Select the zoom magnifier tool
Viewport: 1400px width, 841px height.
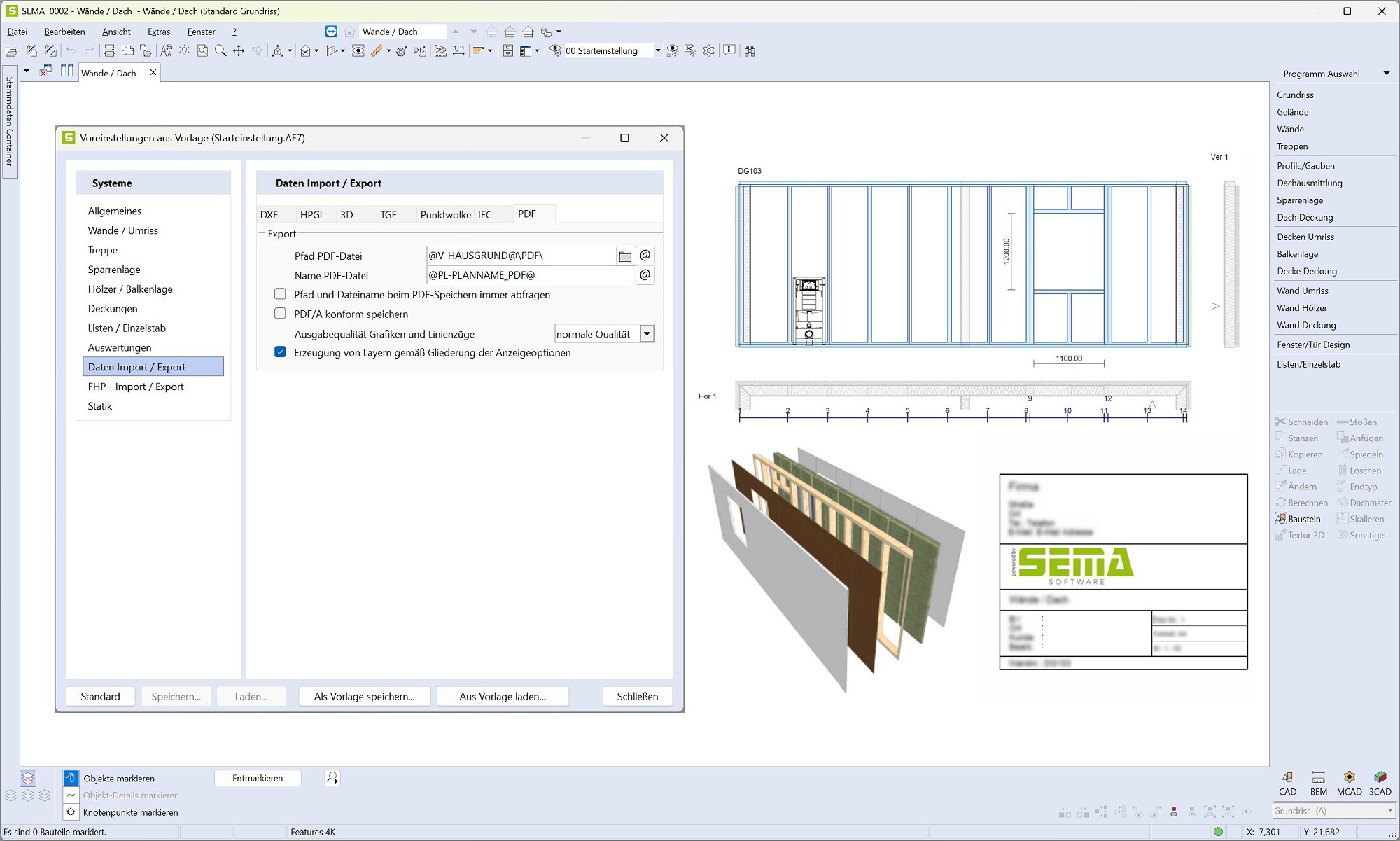click(x=220, y=50)
